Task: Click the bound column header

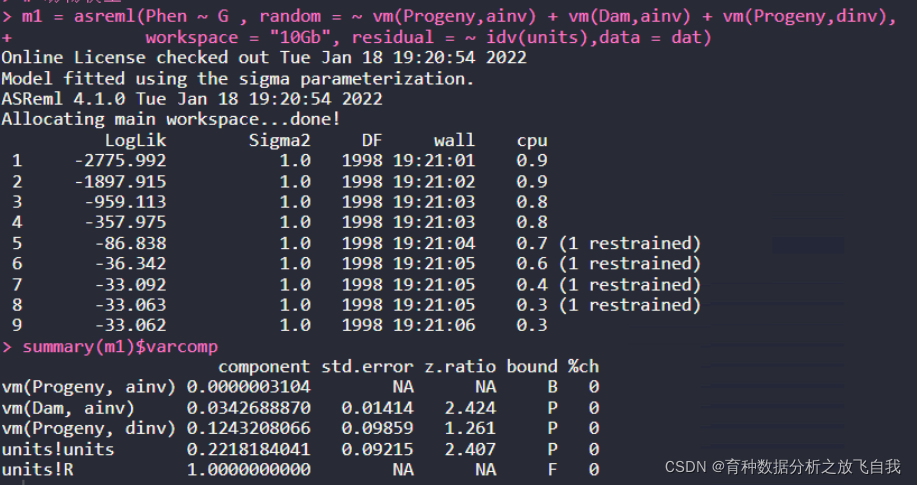Action: click(x=531, y=367)
